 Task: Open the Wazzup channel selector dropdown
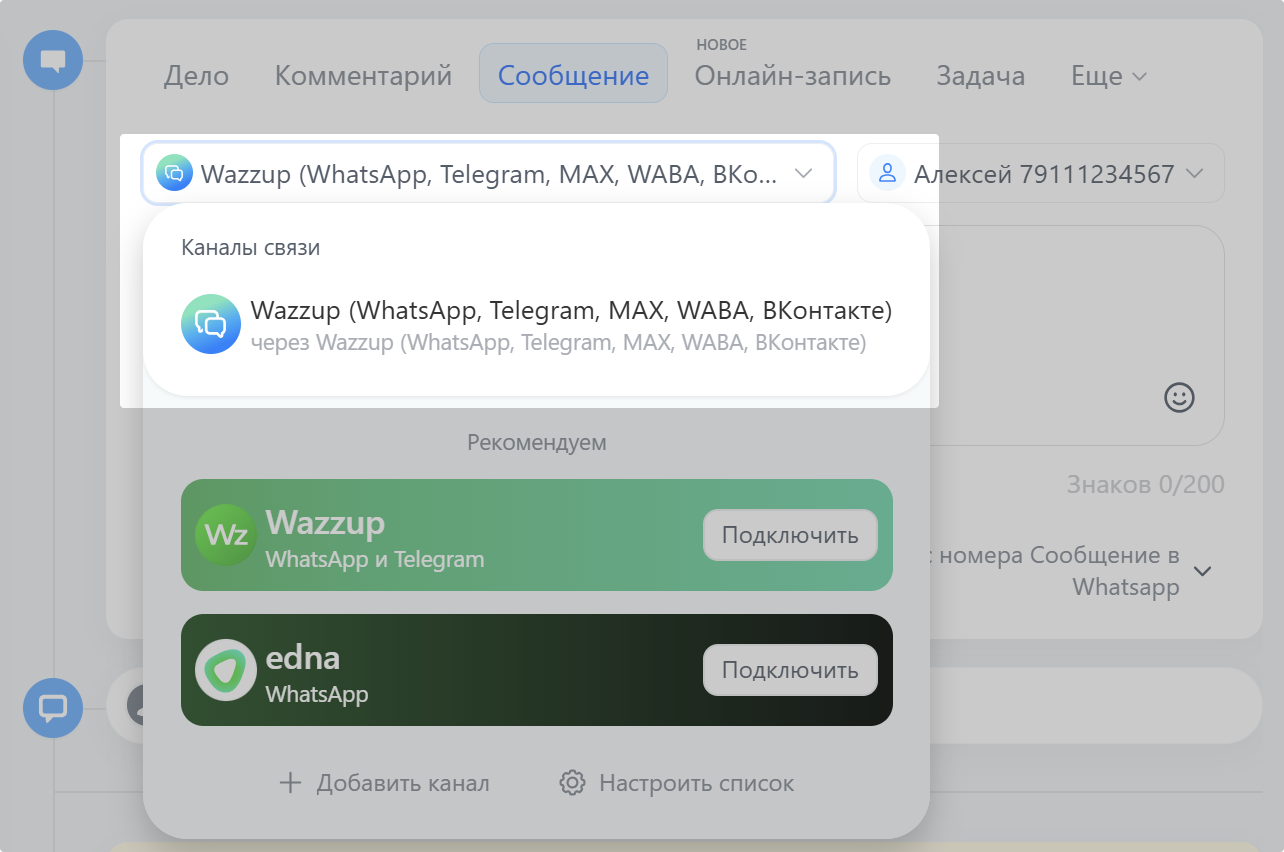[x=803, y=172]
